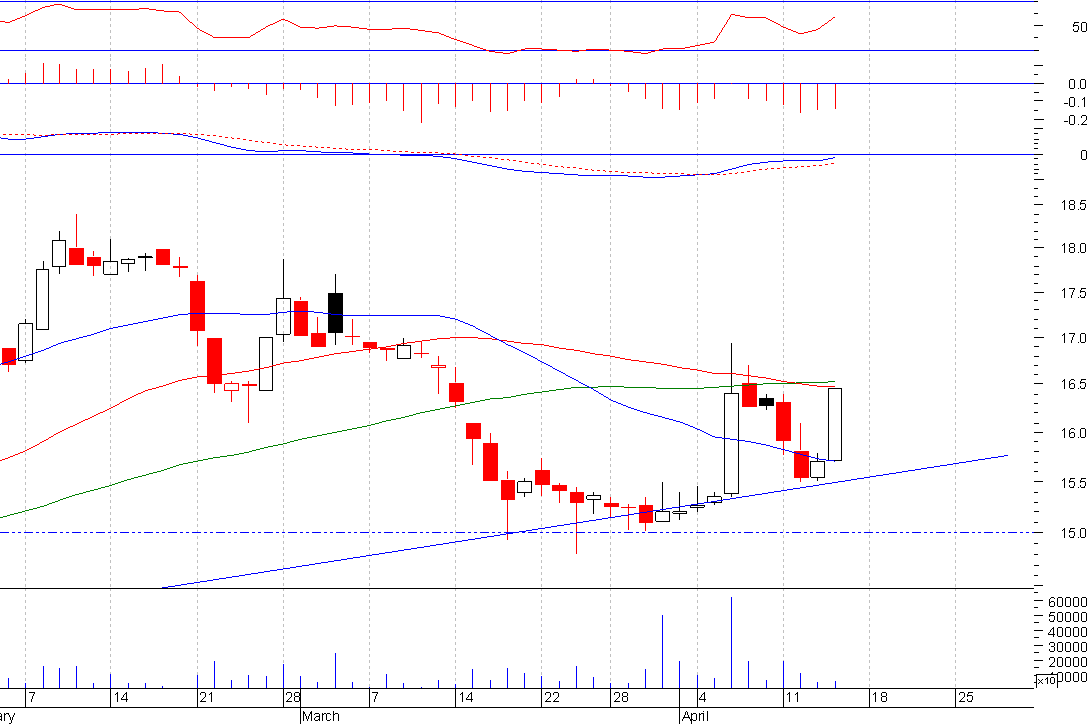Click the 0.0 histogram axis label
This screenshot has height=724, width=1091.
point(1077,84)
